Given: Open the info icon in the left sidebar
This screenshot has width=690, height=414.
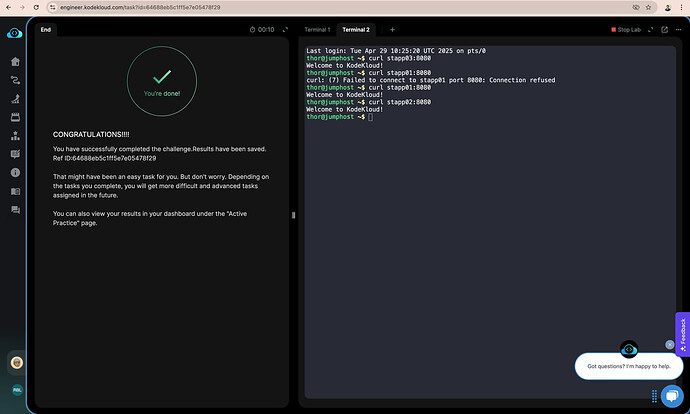Looking at the screenshot, I should click(15, 173).
